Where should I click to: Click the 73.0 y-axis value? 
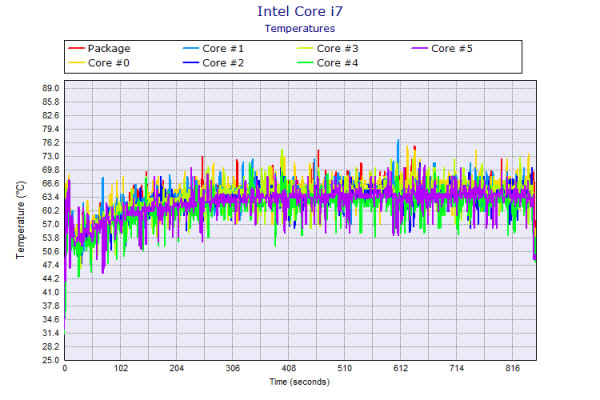(51, 156)
